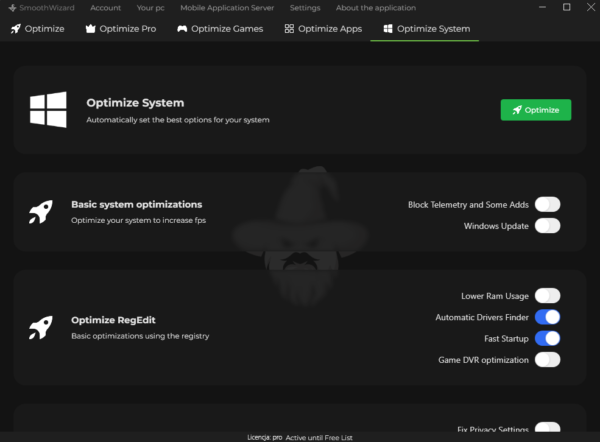Viewport: 600px width, 442px height.
Task: Turn off the Fast Startup switch
Action: [x=547, y=338]
